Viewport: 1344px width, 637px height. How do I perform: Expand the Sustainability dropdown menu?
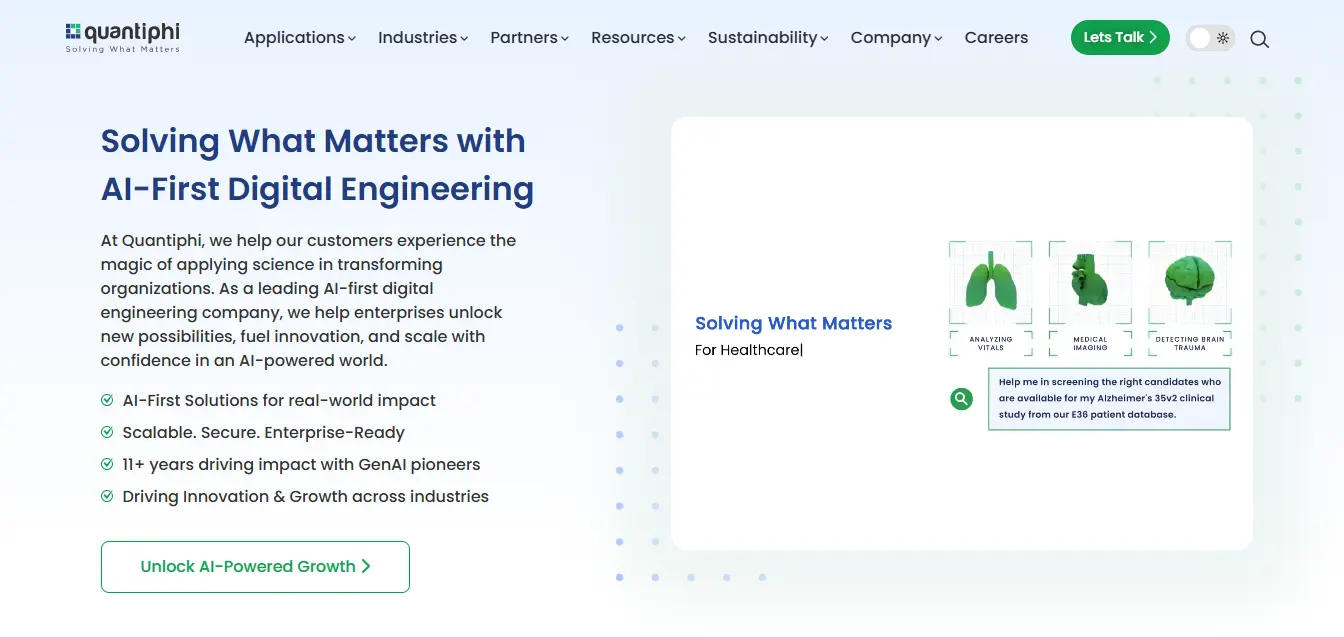[768, 38]
